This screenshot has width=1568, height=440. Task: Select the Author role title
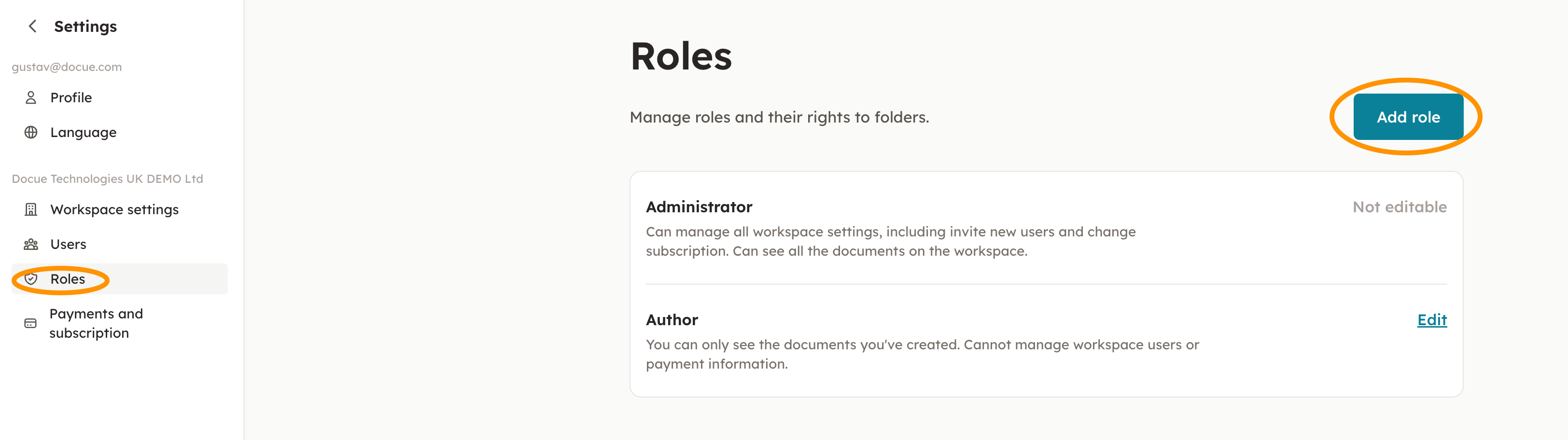point(672,319)
